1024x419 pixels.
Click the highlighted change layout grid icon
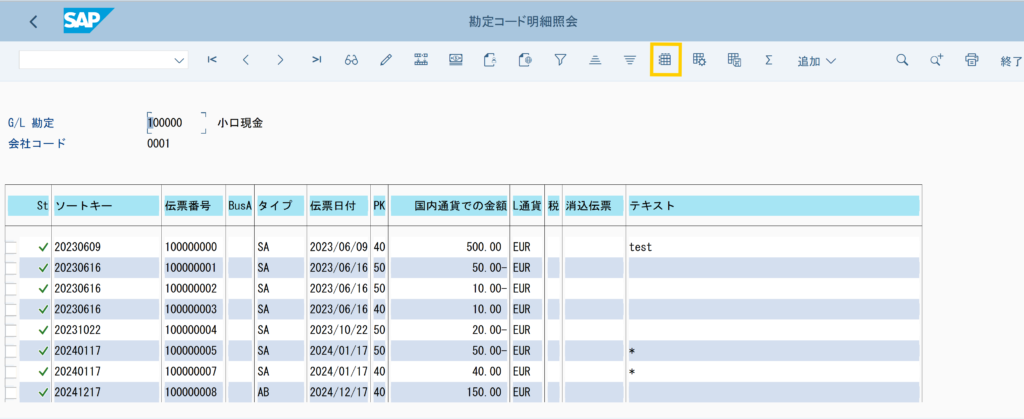(665, 60)
